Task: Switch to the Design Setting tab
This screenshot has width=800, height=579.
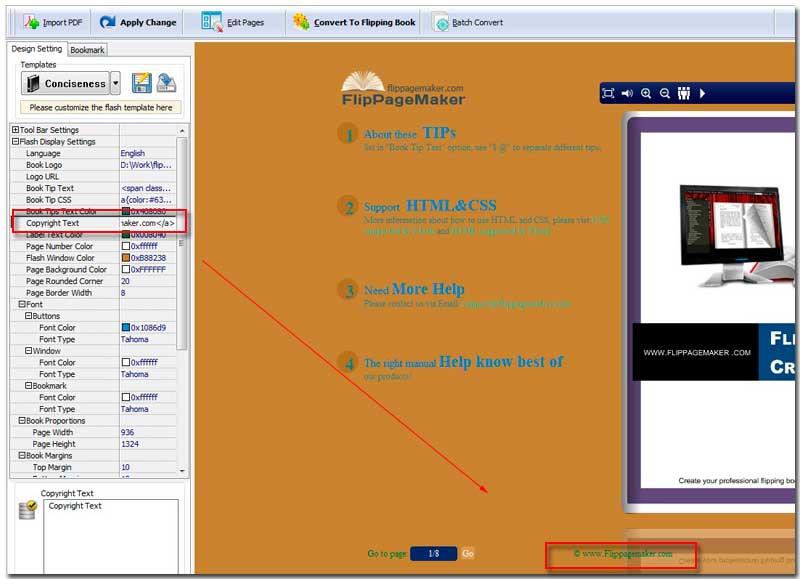Action: pos(37,48)
